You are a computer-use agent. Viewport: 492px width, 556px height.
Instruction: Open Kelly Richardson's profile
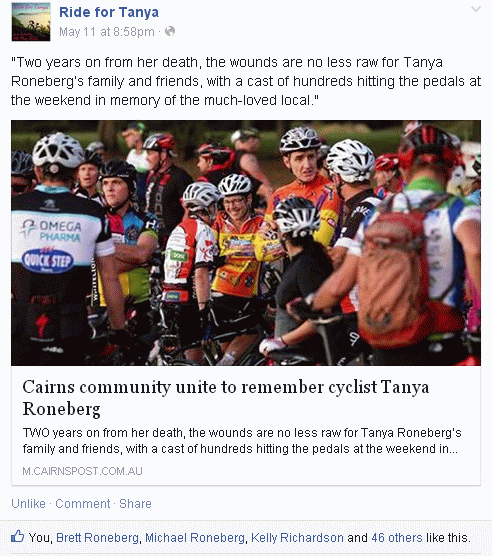pyautogui.click(x=297, y=538)
